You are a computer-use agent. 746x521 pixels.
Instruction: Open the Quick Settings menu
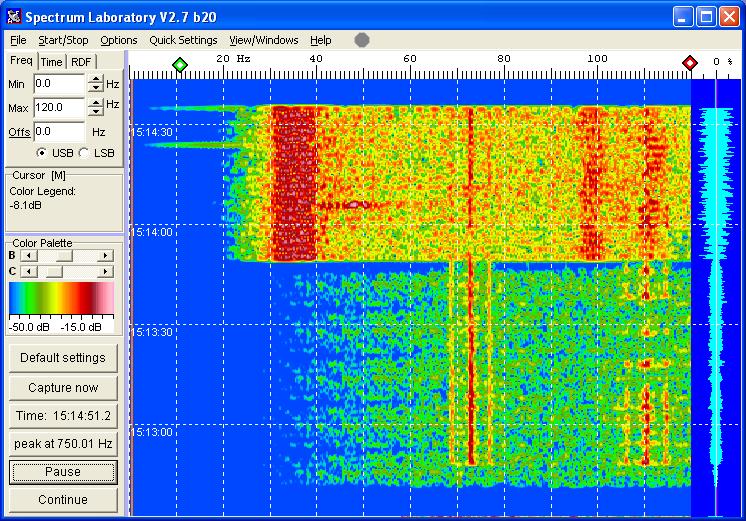pos(183,40)
